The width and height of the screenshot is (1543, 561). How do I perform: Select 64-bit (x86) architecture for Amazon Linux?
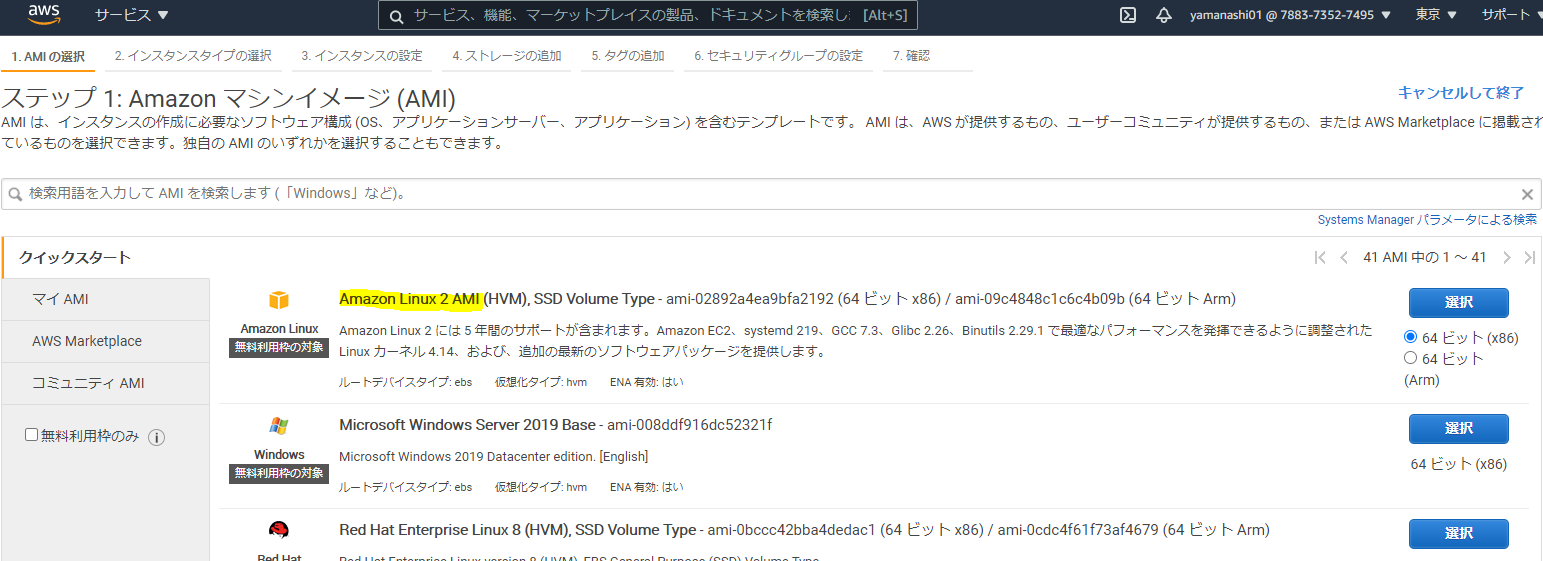[1410, 337]
